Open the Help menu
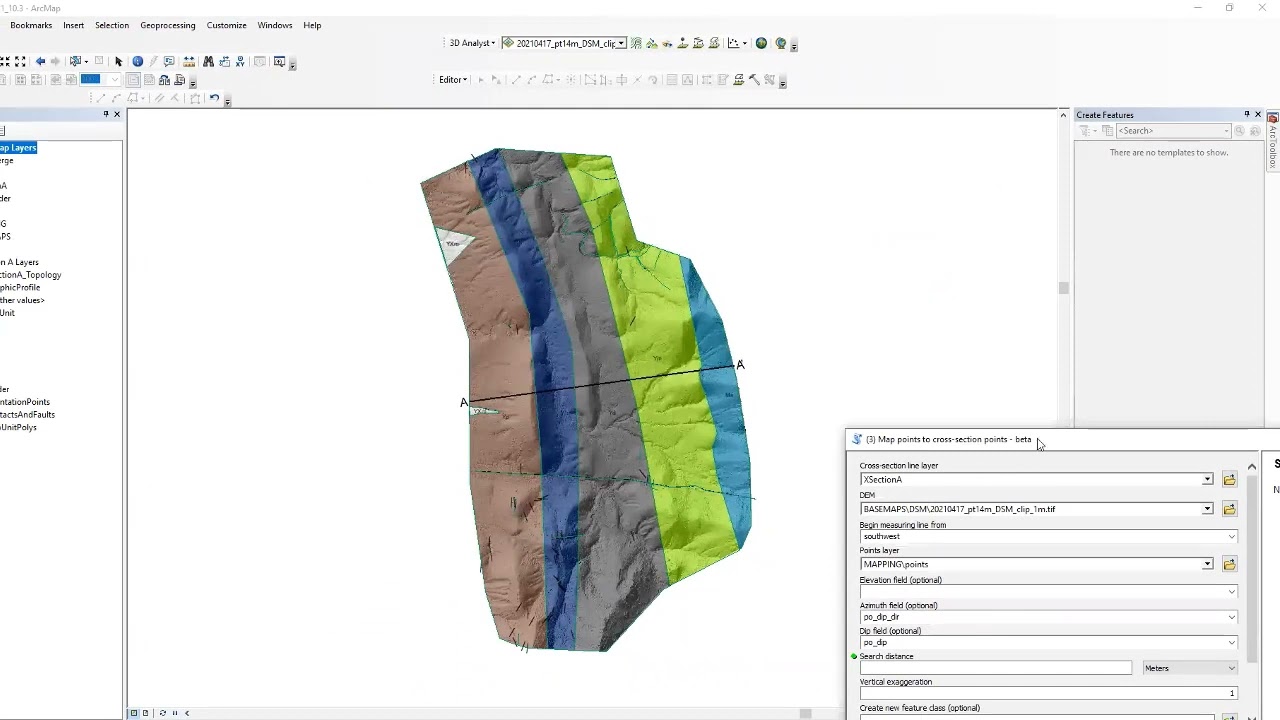 pyautogui.click(x=312, y=25)
